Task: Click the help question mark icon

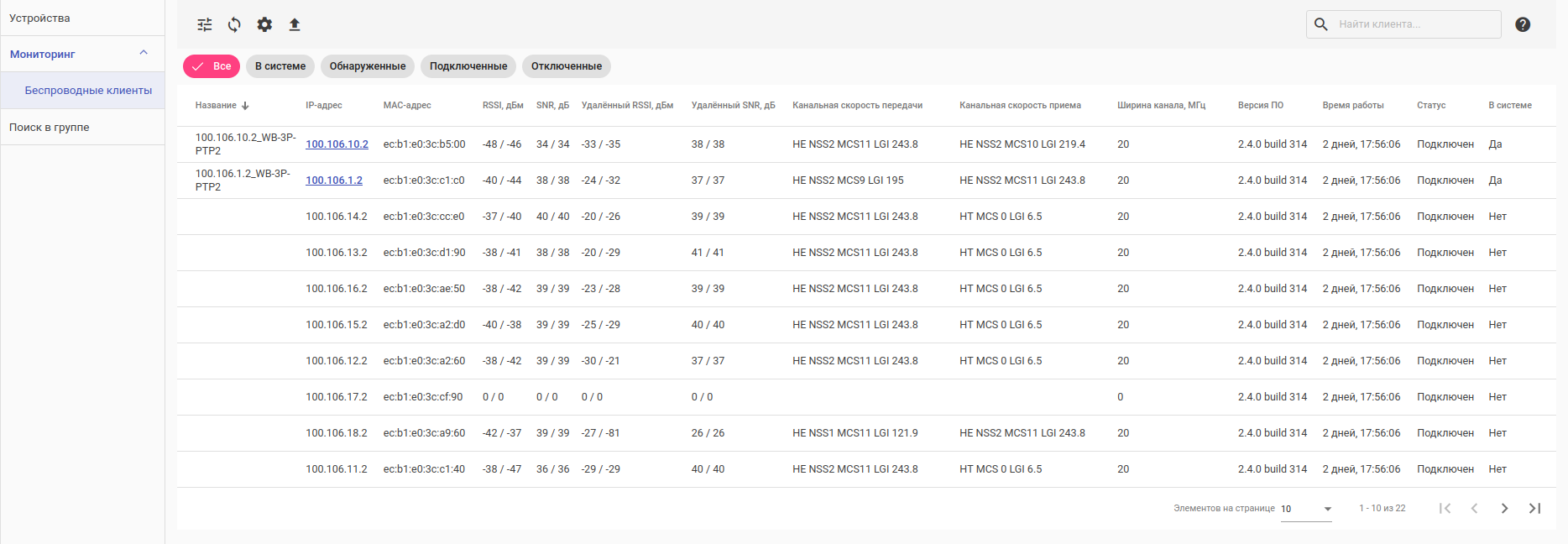Action: point(1523,24)
